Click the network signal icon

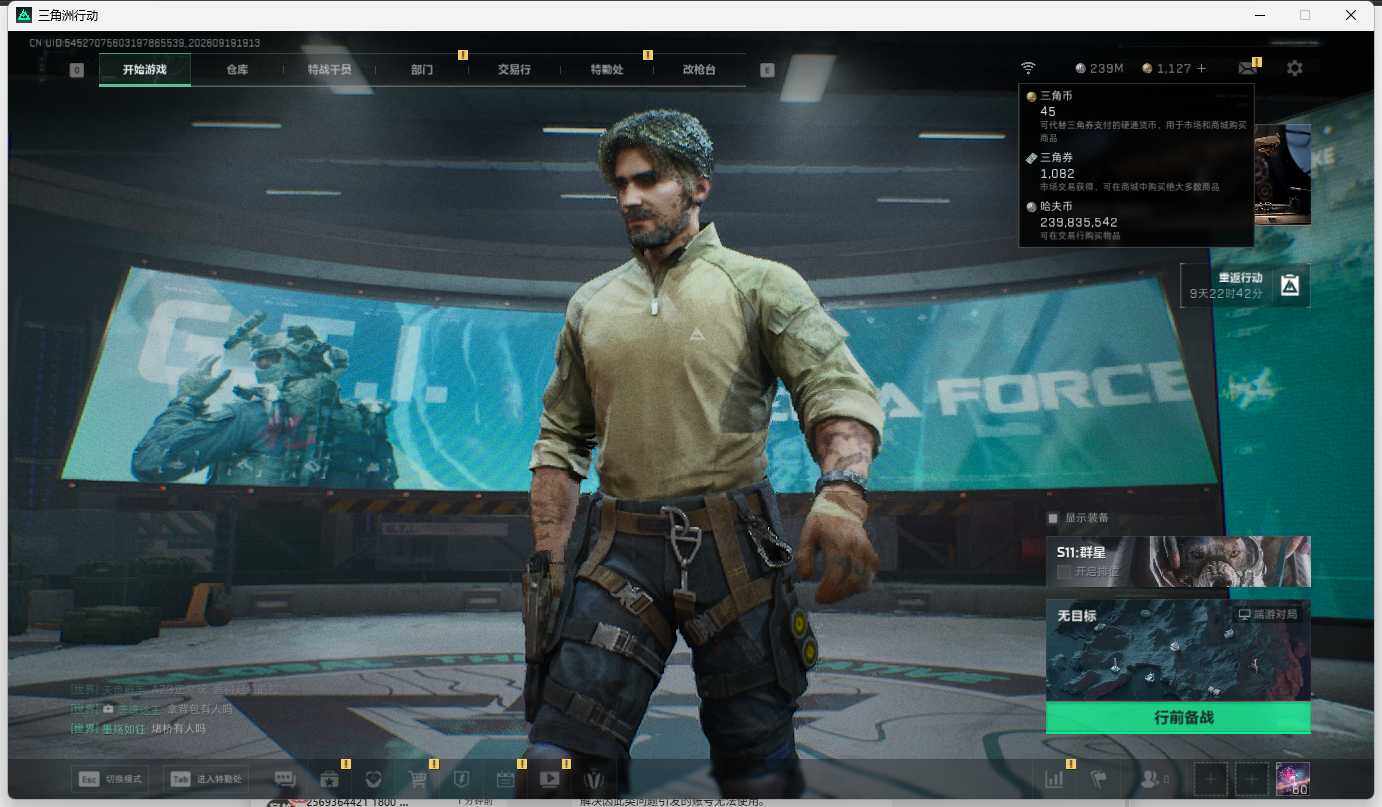[1028, 68]
